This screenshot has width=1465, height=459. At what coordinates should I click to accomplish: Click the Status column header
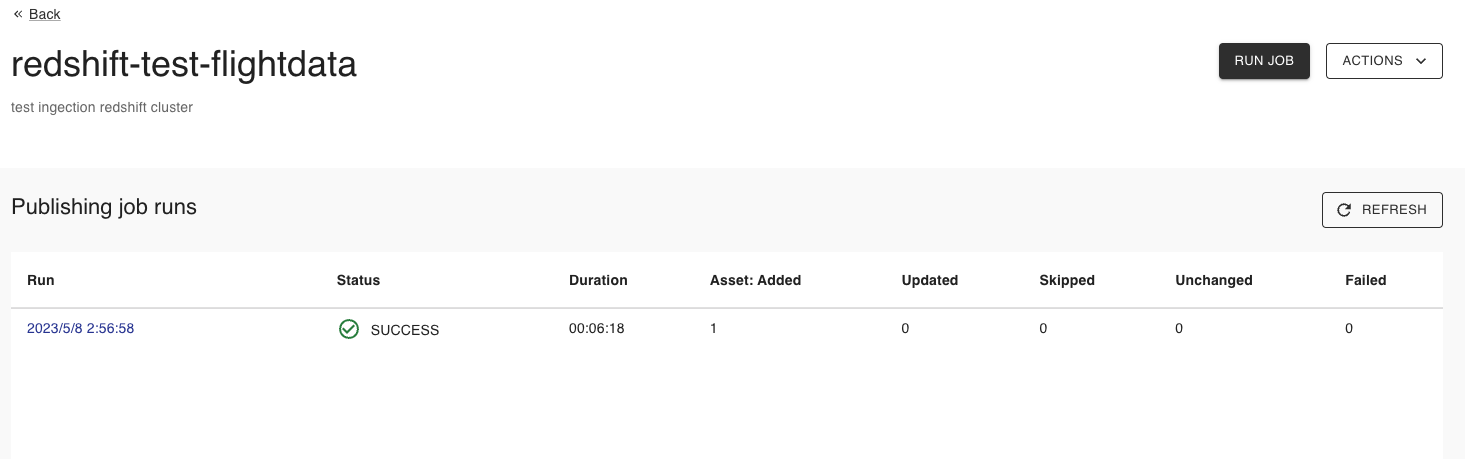(358, 280)
